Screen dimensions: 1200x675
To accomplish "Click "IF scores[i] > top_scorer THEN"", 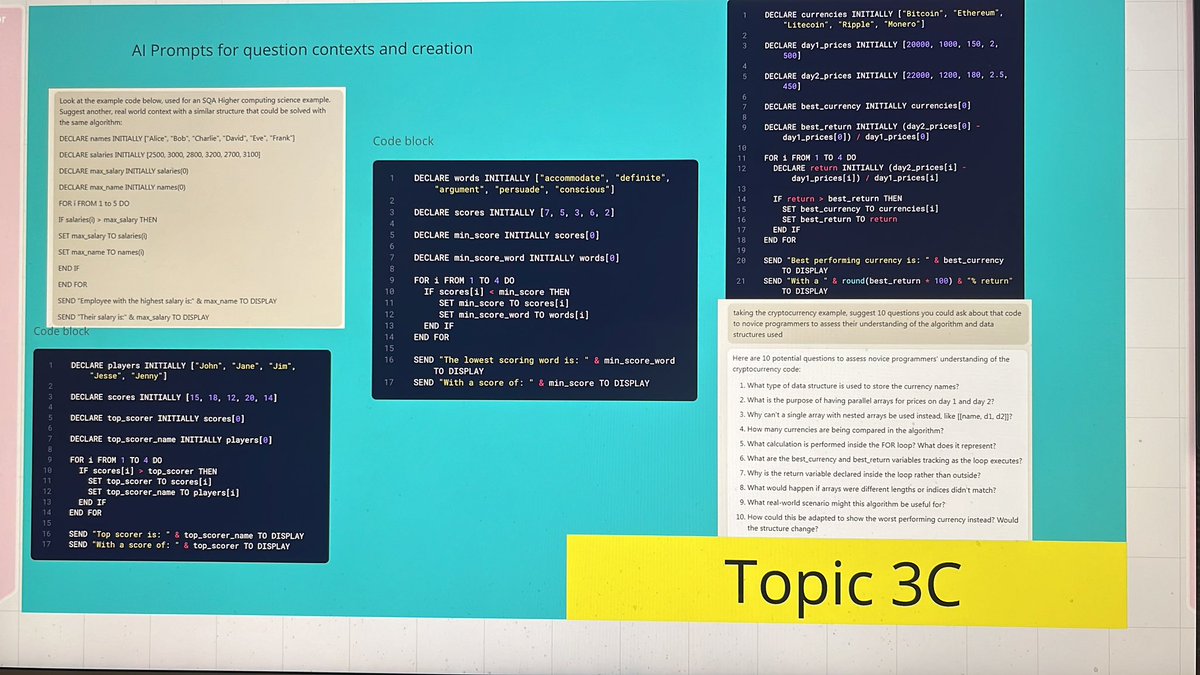I will 147,471.
